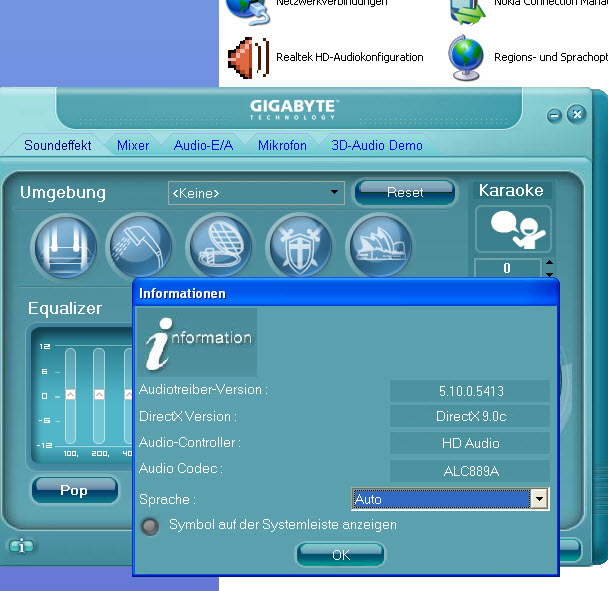608x591 pixels.
Task: Apply the Pop equalizer preset
Action: tap(75, 491)
